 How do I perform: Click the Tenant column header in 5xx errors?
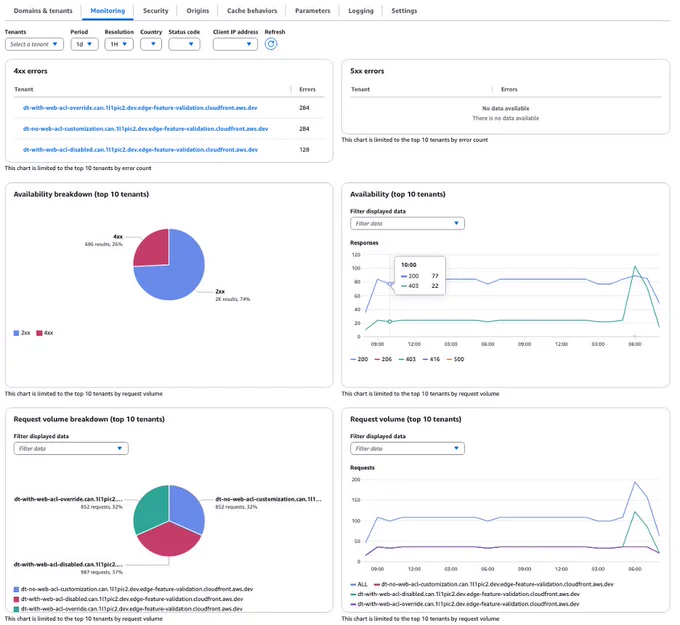tap(360, 89)
